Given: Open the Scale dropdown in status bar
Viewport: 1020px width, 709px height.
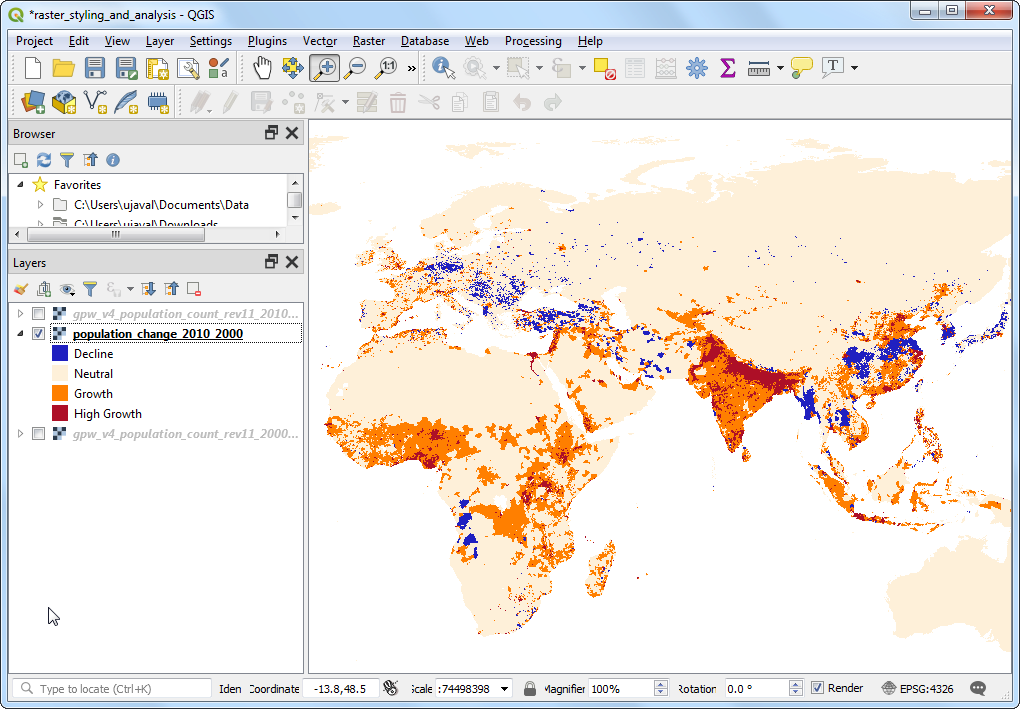Looking at the screenshot, I should coord(504,688).
